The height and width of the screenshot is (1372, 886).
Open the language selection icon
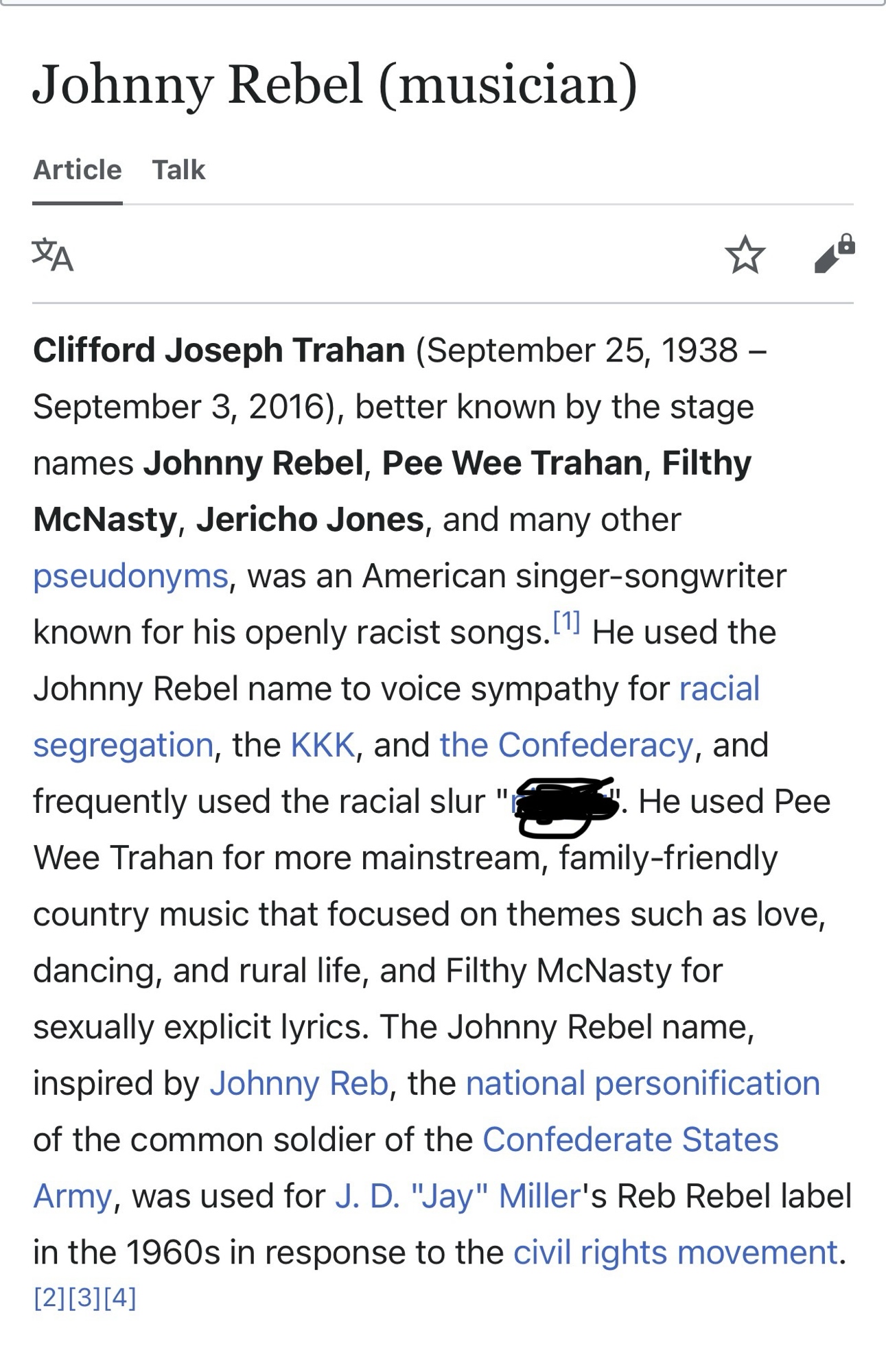53,255
